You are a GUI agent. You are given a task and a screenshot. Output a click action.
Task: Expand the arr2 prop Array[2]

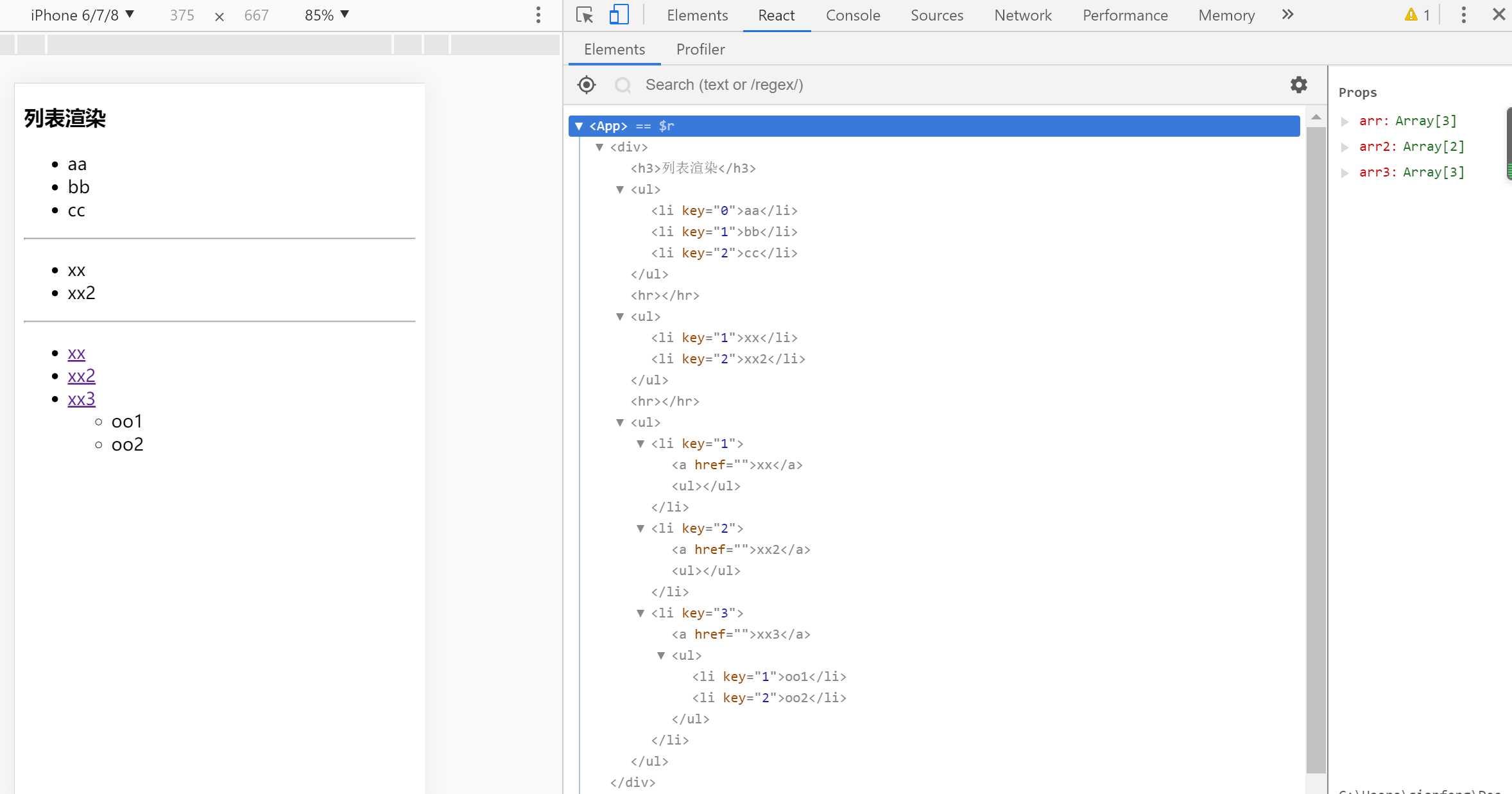[x=1345, y=146]
